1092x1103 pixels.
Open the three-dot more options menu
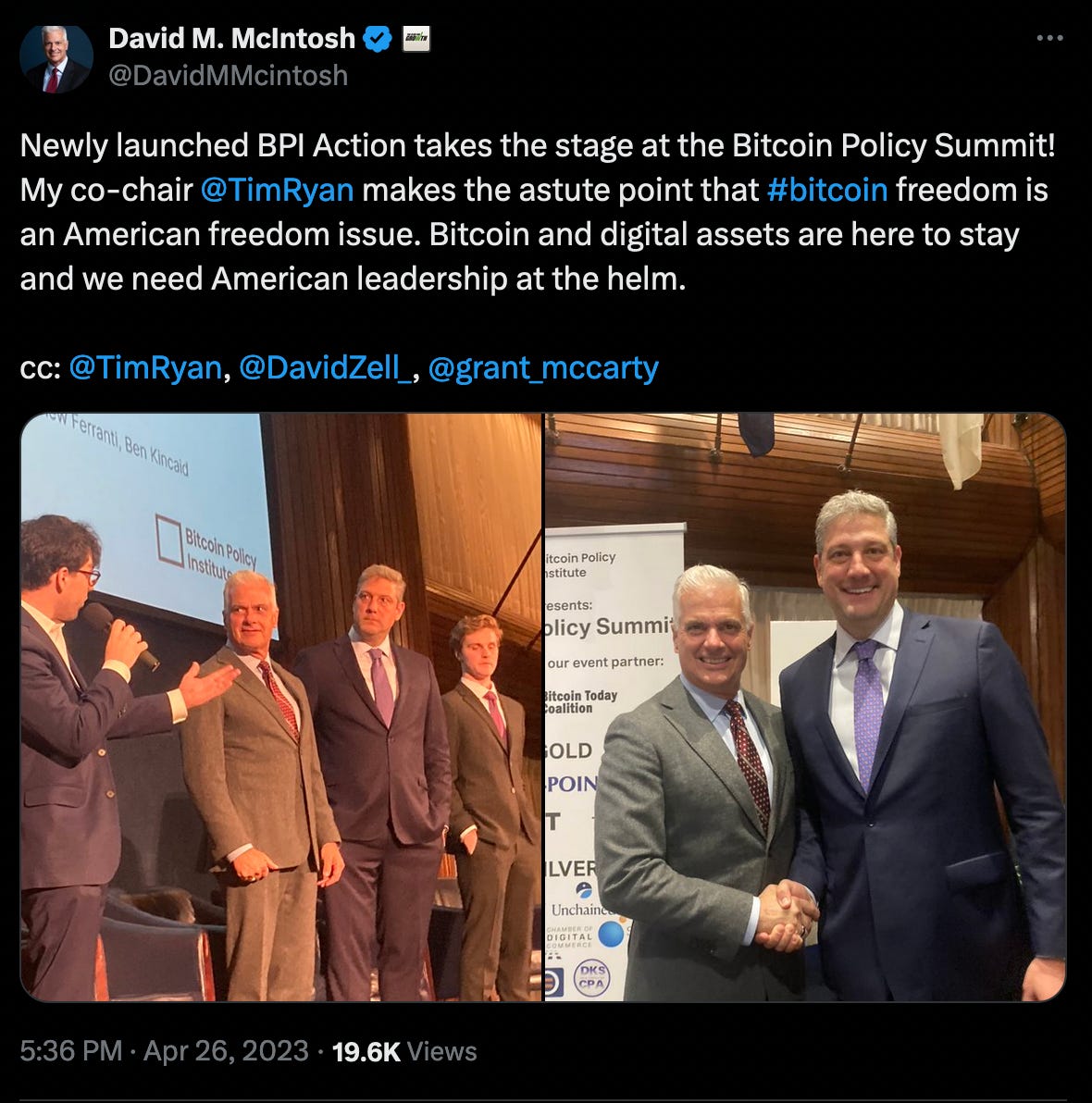pos(1049,38)
